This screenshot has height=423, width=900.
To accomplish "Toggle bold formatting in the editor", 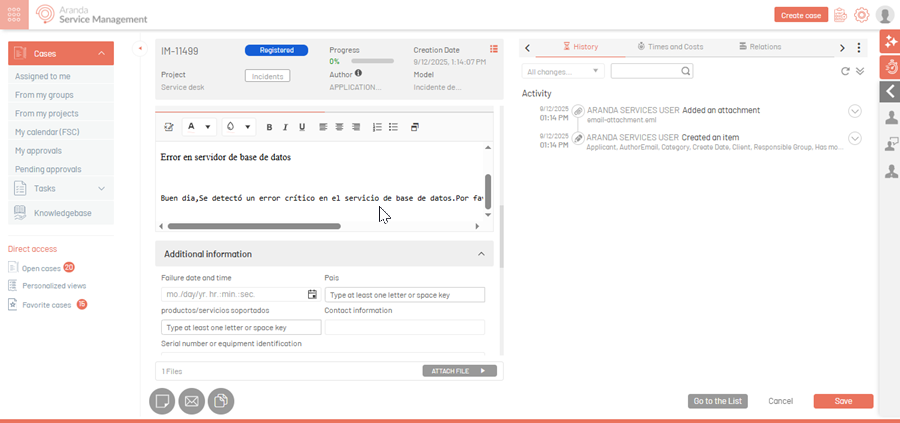I will tap(269, 127).
